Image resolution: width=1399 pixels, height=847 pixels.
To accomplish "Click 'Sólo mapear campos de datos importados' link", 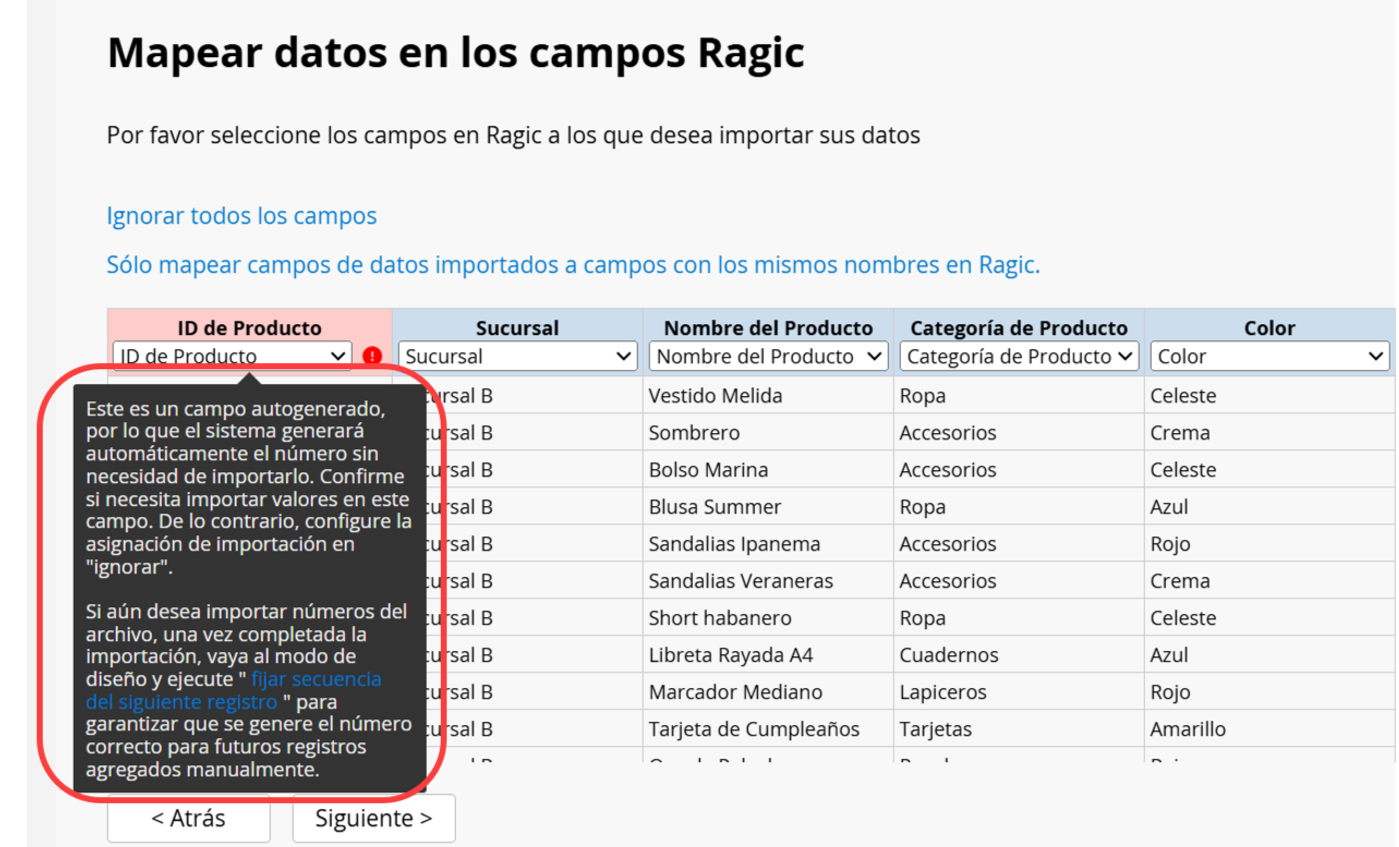I will tap(574, 265).
